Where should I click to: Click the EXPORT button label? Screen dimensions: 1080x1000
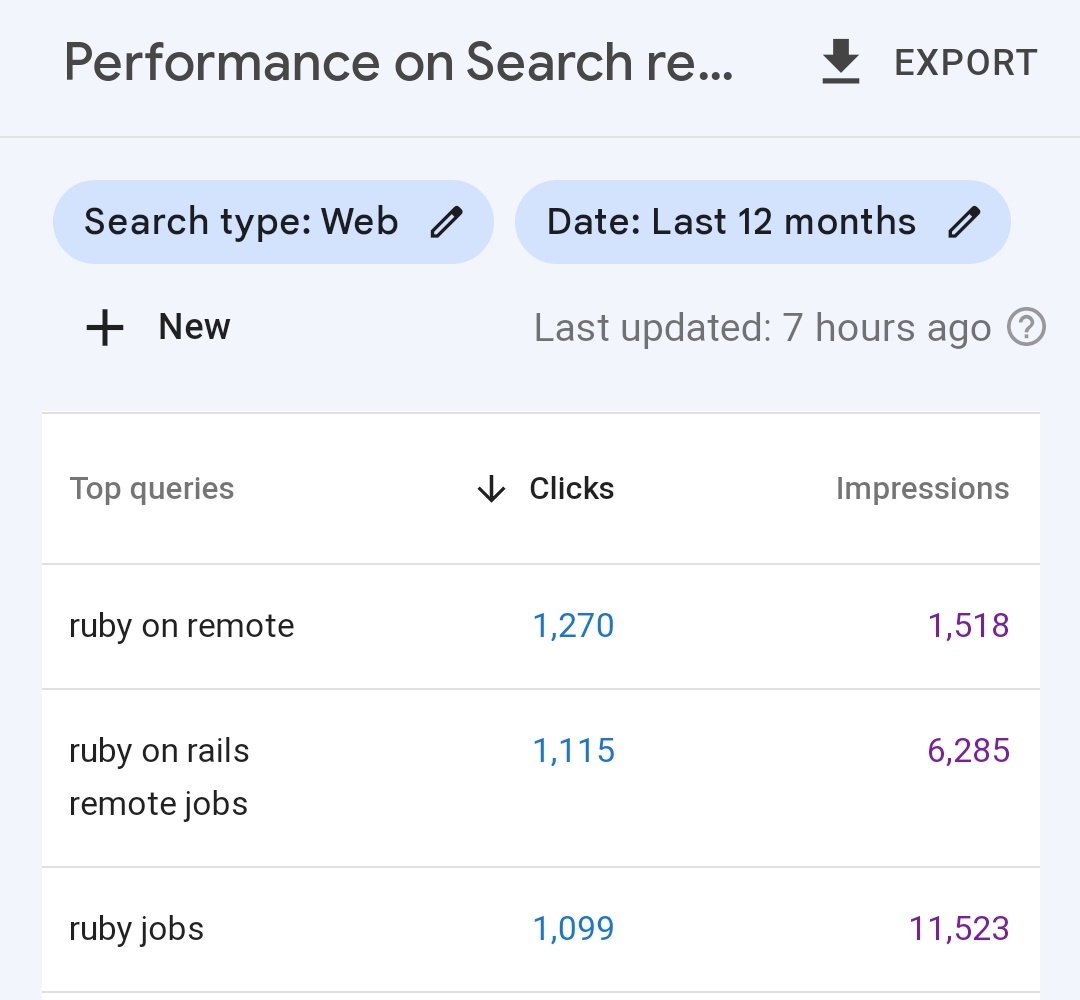pyautogui.click(x=966, y=63)
